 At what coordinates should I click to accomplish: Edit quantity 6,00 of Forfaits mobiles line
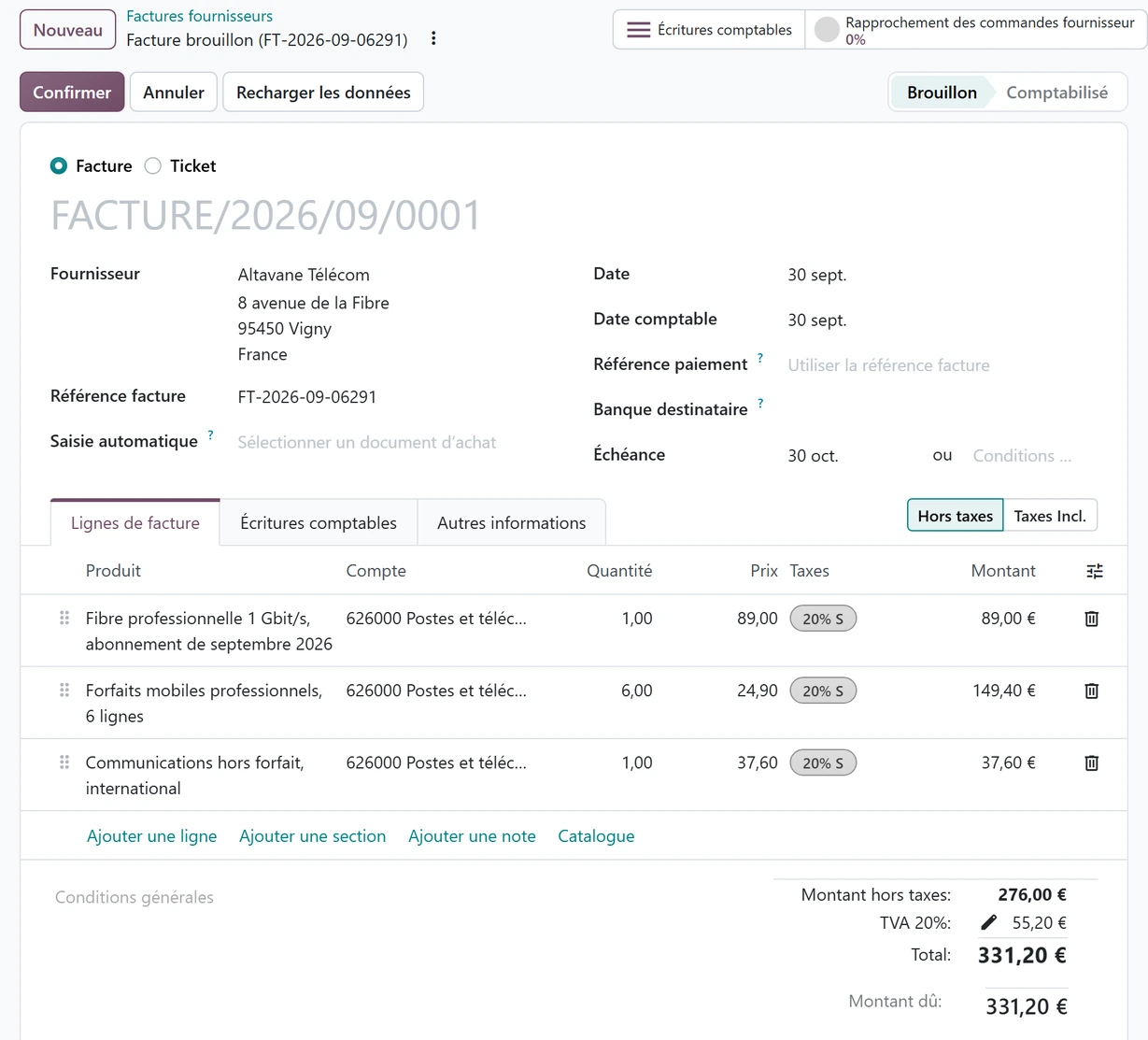(x=637, y=691)
